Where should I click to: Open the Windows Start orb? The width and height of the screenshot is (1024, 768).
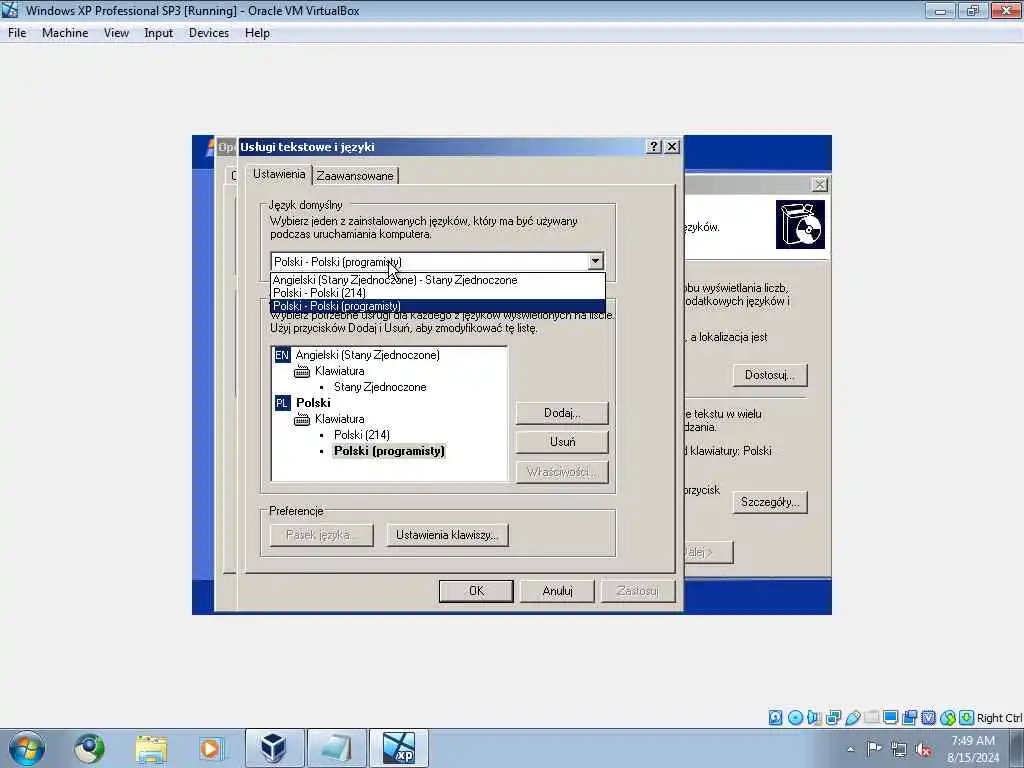[27, 748]
